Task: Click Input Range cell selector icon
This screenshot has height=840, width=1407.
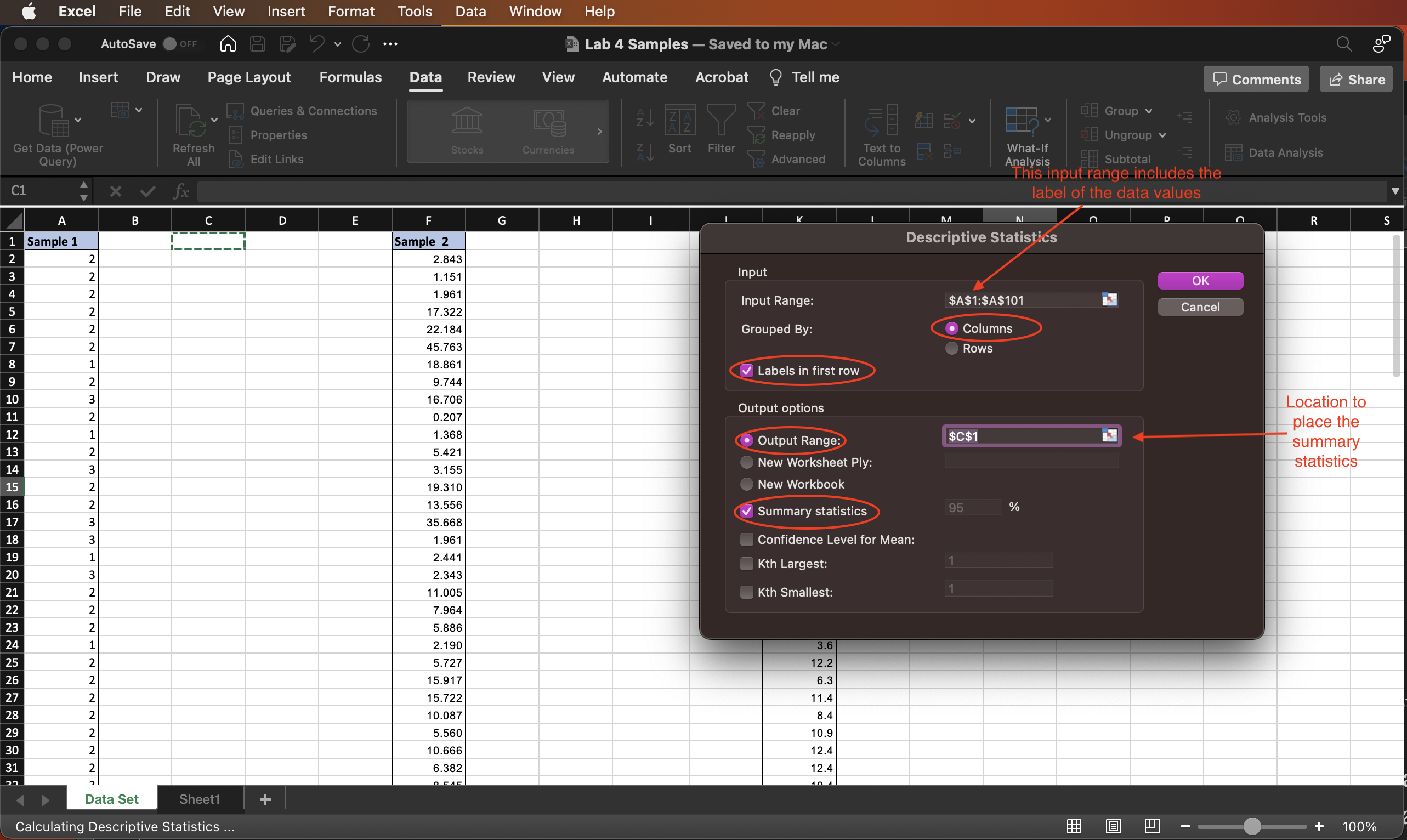Action: tap(1109, 299)
